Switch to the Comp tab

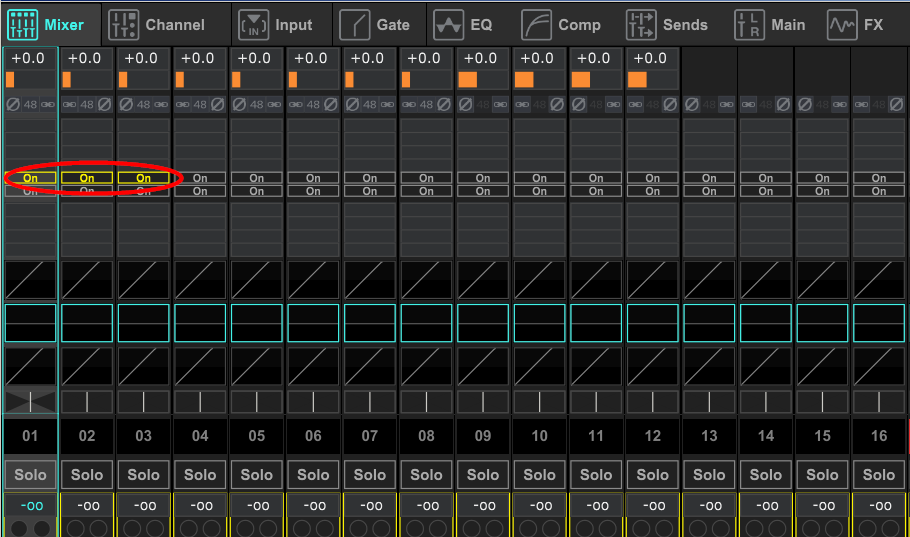[x=561, y=25]
